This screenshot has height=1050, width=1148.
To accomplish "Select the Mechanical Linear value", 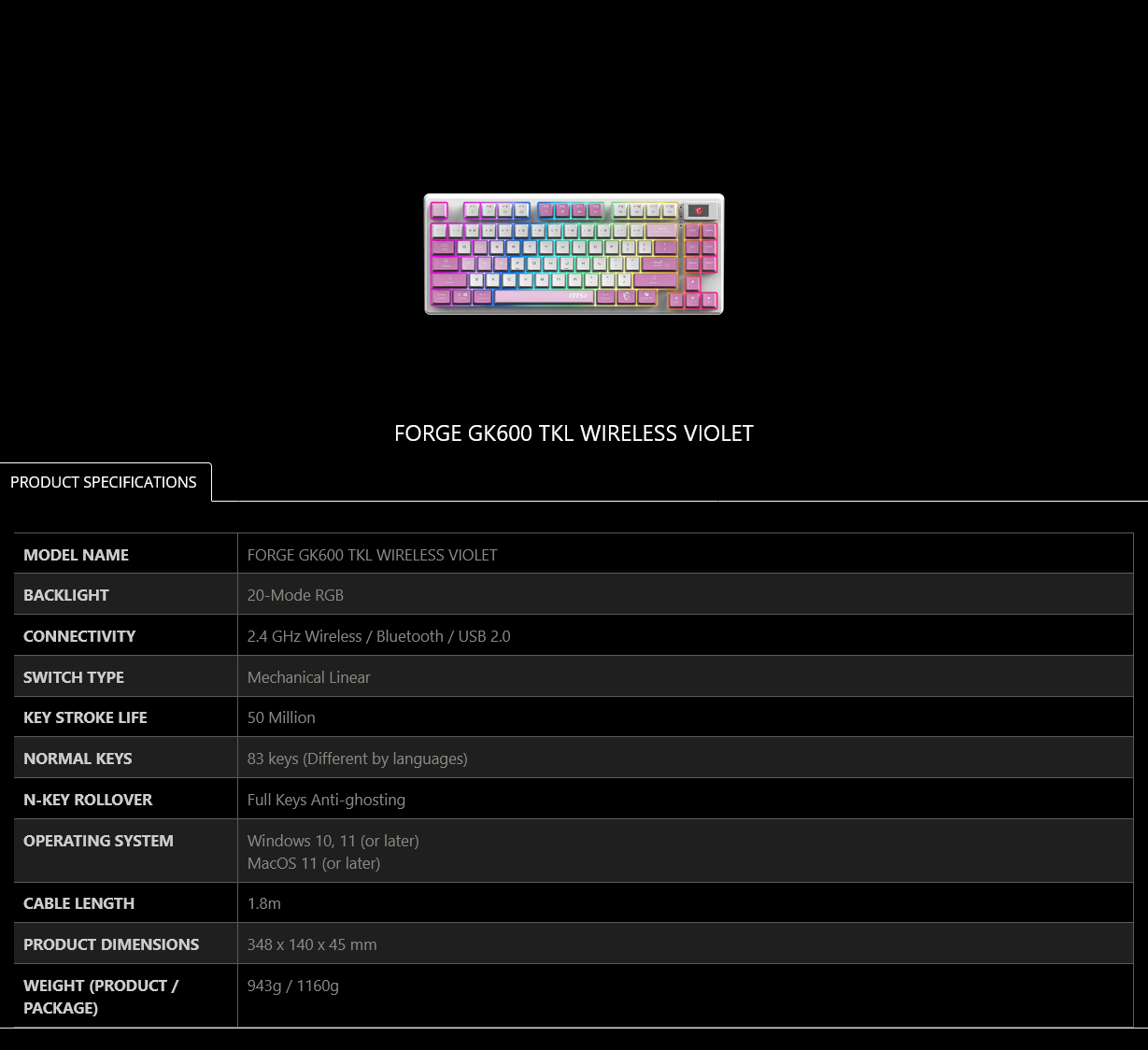I will click(308, 677).
